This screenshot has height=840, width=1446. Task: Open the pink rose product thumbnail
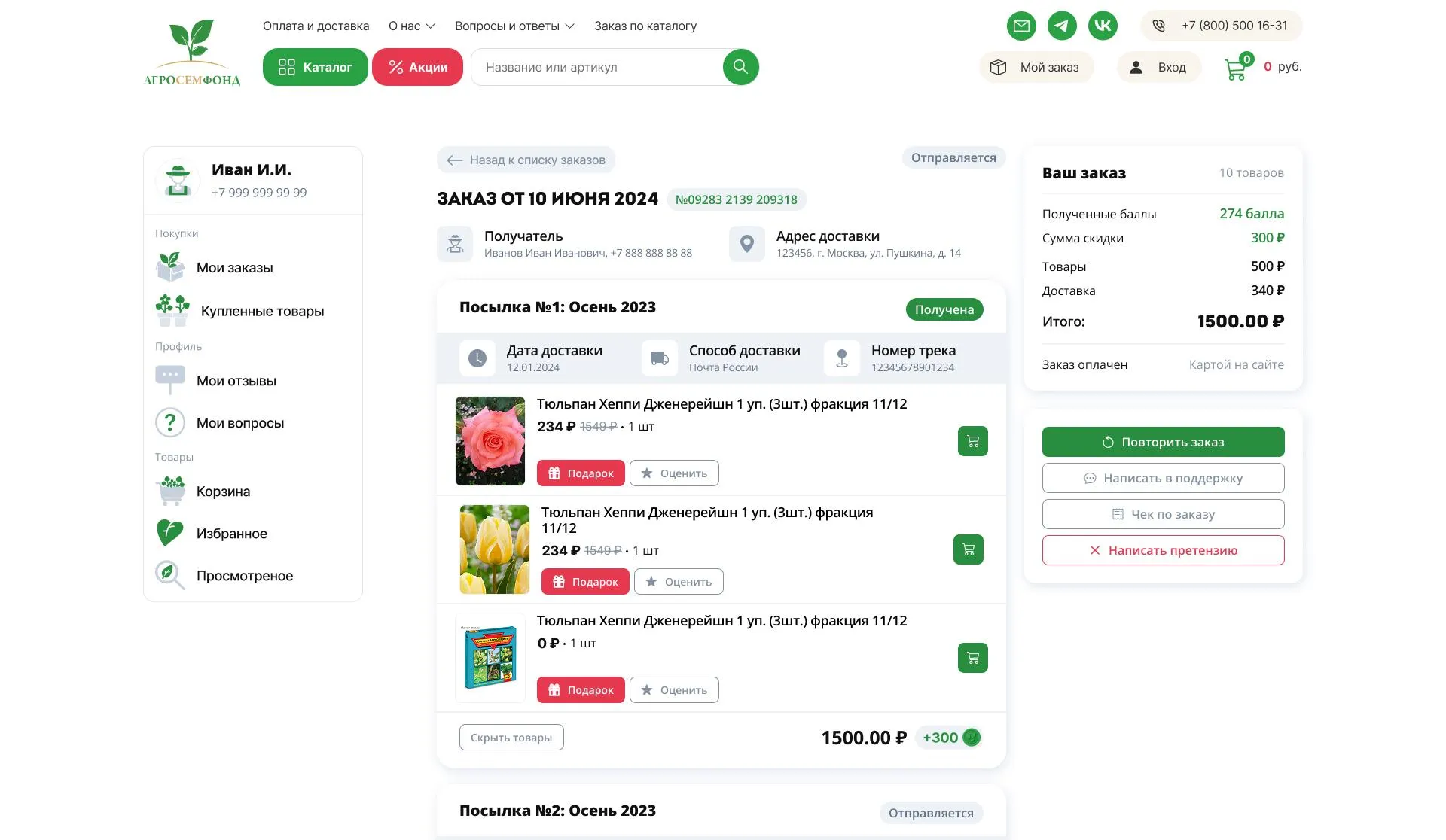pyautogui.click(x=490, y=441)
